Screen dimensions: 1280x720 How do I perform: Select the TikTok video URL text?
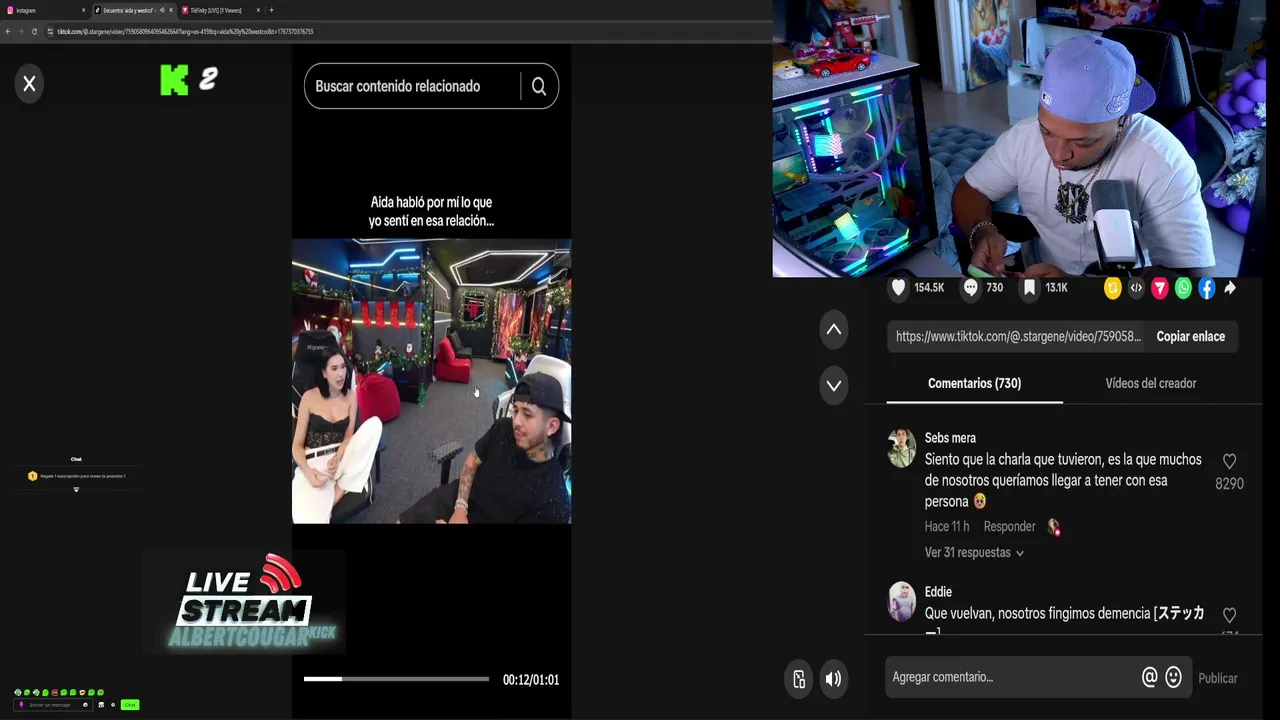1018,337
